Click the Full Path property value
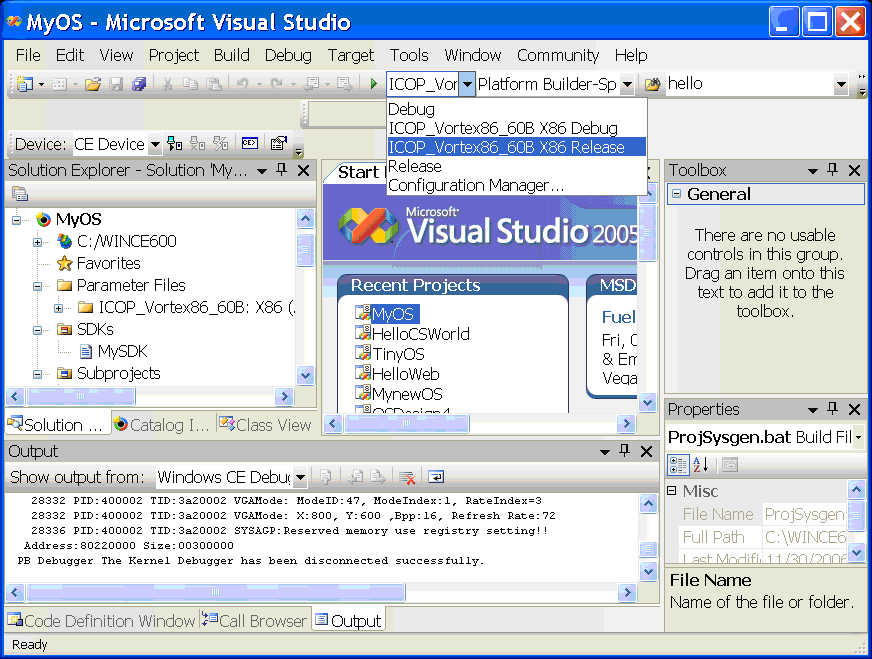The height and width of the screenshot is (659, 872). (x=804, y=537)
